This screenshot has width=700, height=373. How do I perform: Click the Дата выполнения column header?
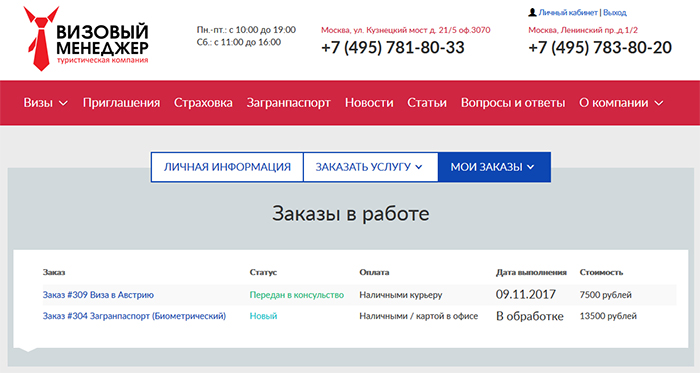tap(531, 272)
